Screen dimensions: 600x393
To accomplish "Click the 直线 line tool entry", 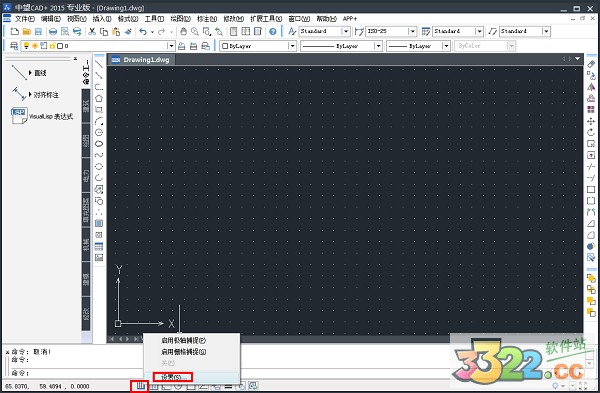I will point(40,73).
